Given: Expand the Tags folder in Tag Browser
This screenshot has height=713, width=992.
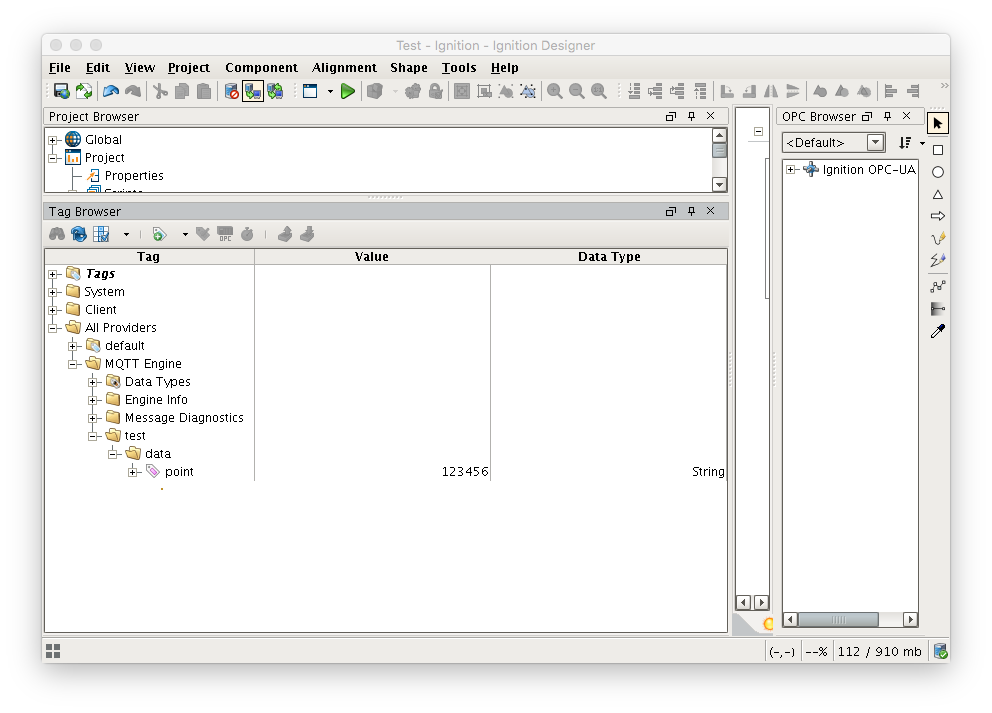Looking at the screenshot, I should (53, 274).
